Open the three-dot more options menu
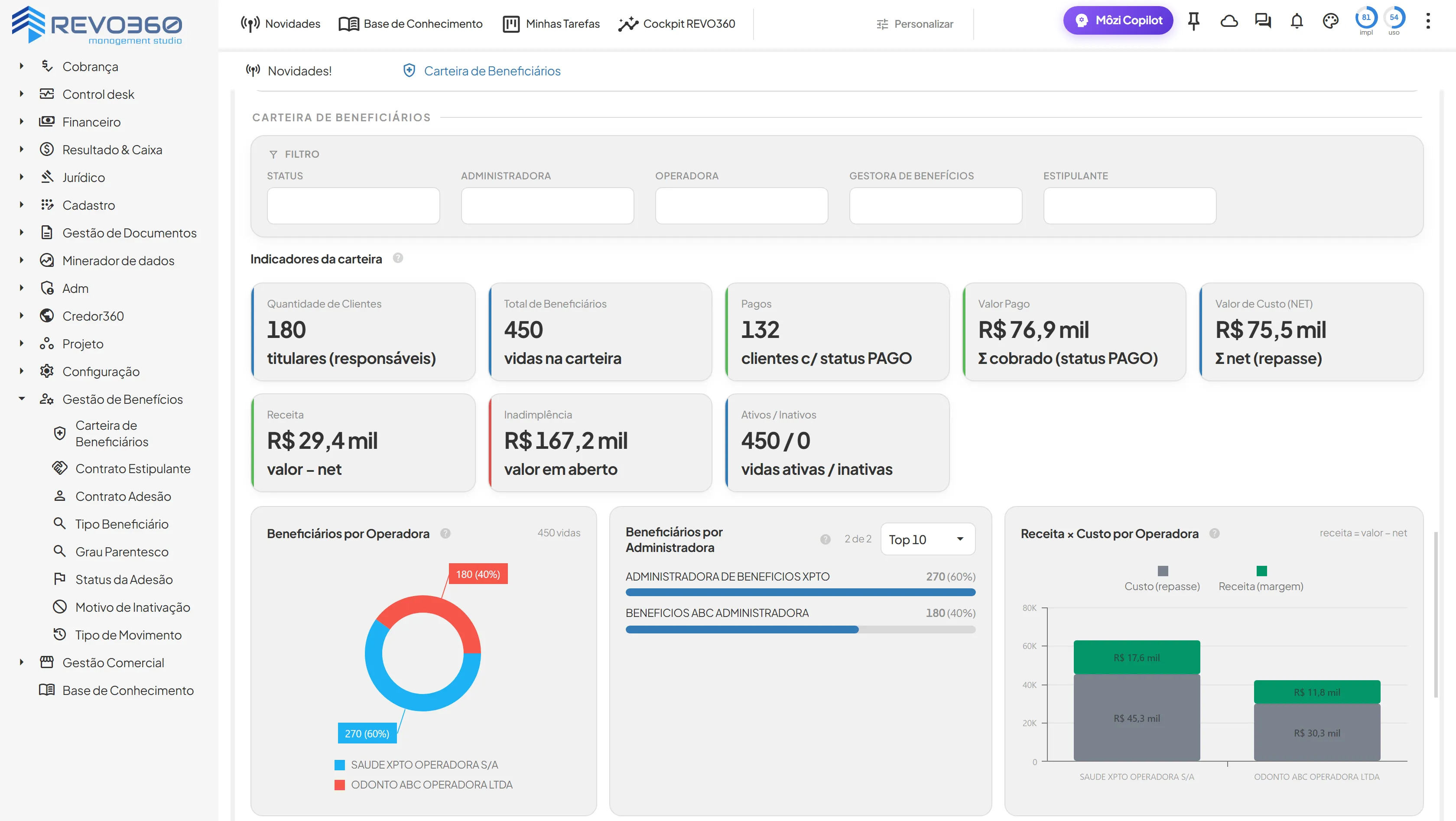1456x821 pixels. click(x=1428, y=22)
